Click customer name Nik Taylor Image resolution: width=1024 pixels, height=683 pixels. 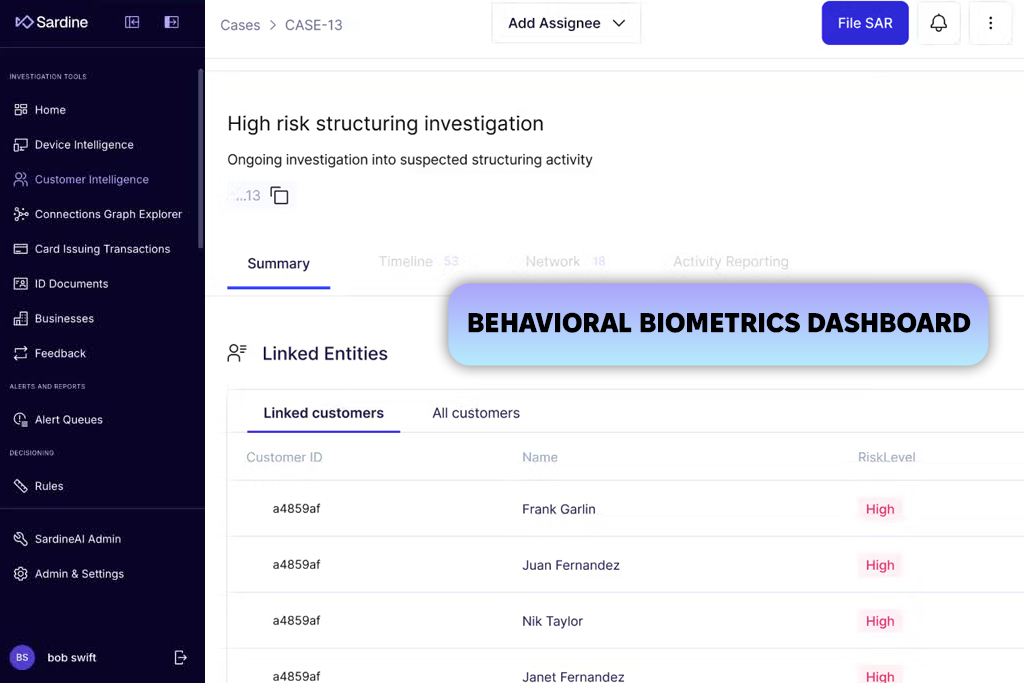[552, 622]
